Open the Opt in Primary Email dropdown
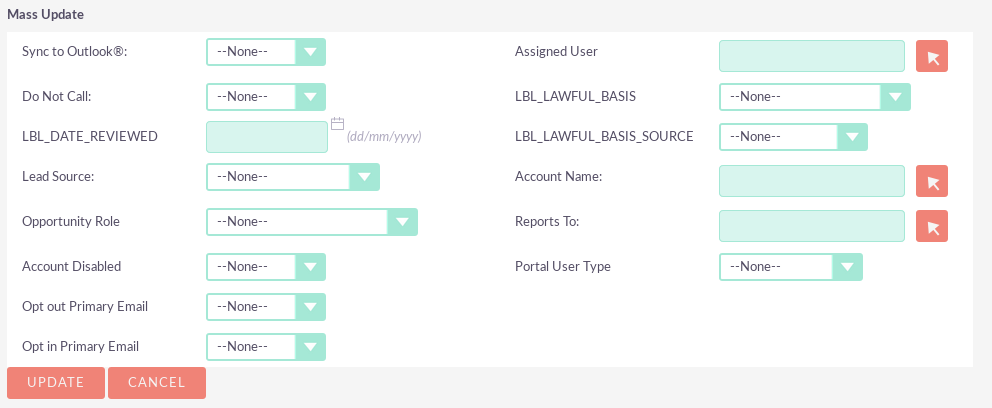 (x=266, y=347)
